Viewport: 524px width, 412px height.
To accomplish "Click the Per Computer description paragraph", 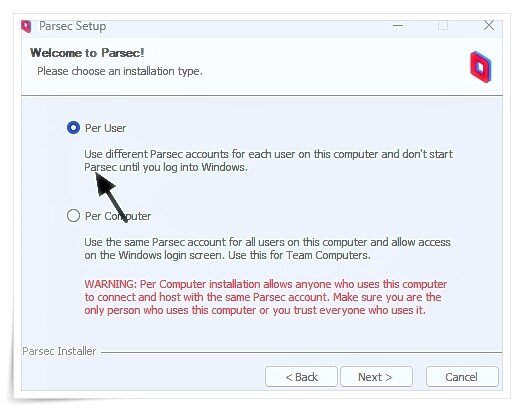I will click(267, 249).
